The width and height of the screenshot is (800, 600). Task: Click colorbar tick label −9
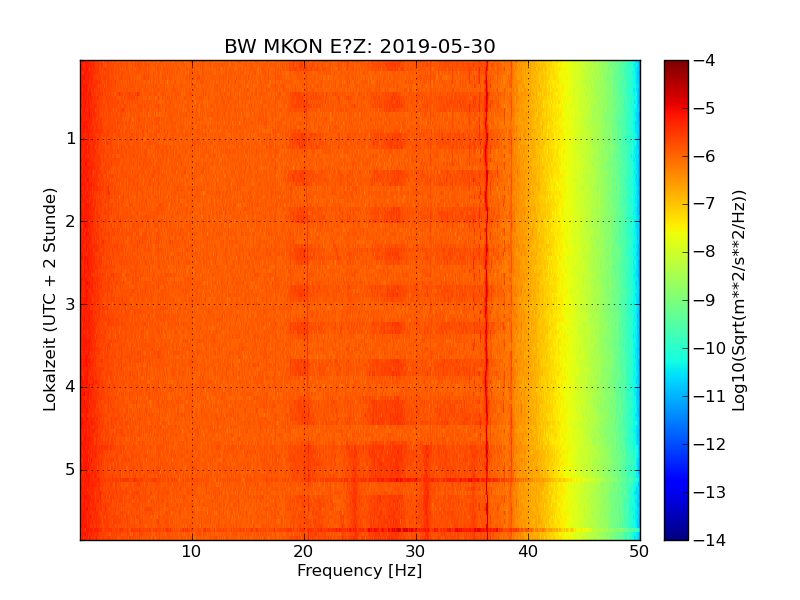[705, 300]
